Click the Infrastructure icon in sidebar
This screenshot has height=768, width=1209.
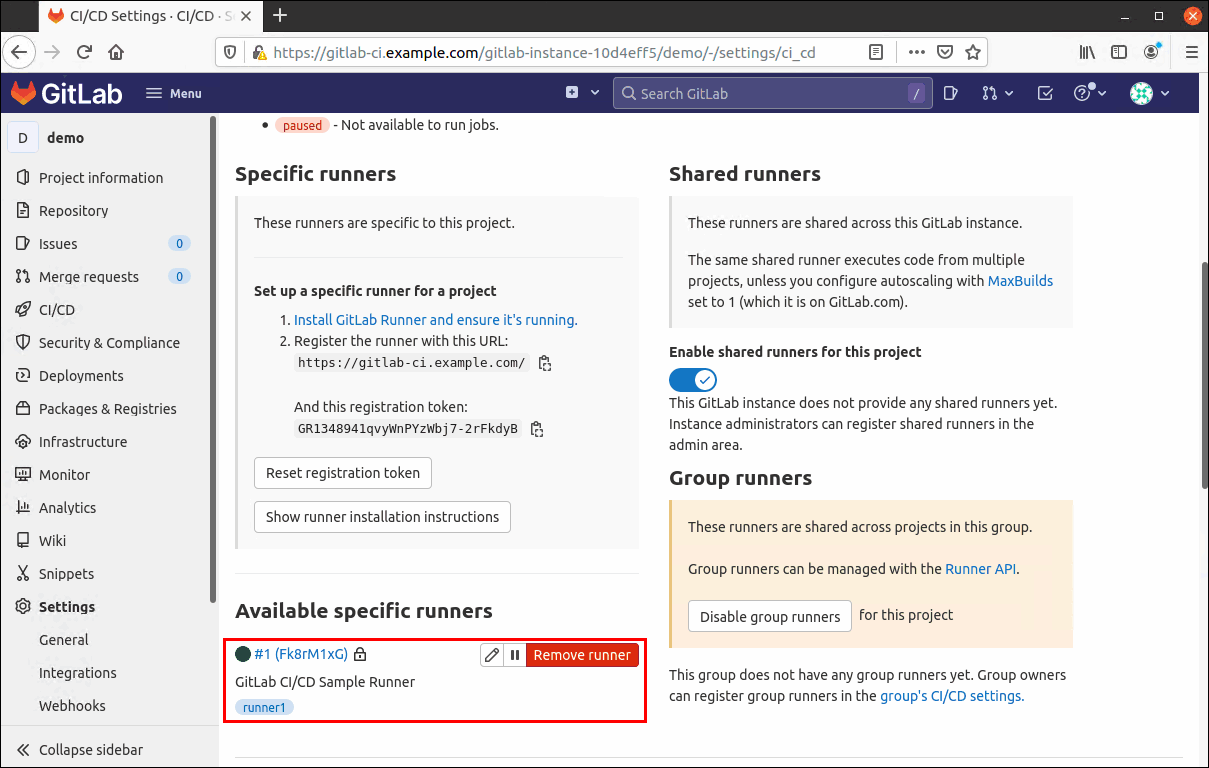(23, 442)
